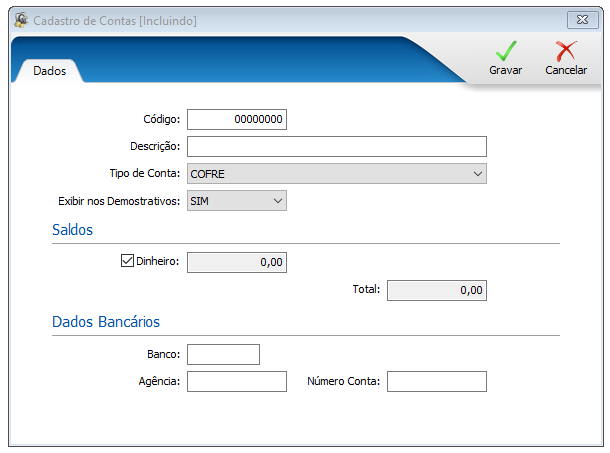Image resolution: width=610 pixels, height=453 pixels.
Task: Click the Agência text field
Action: pyautogui.click(x=237, y=381)
